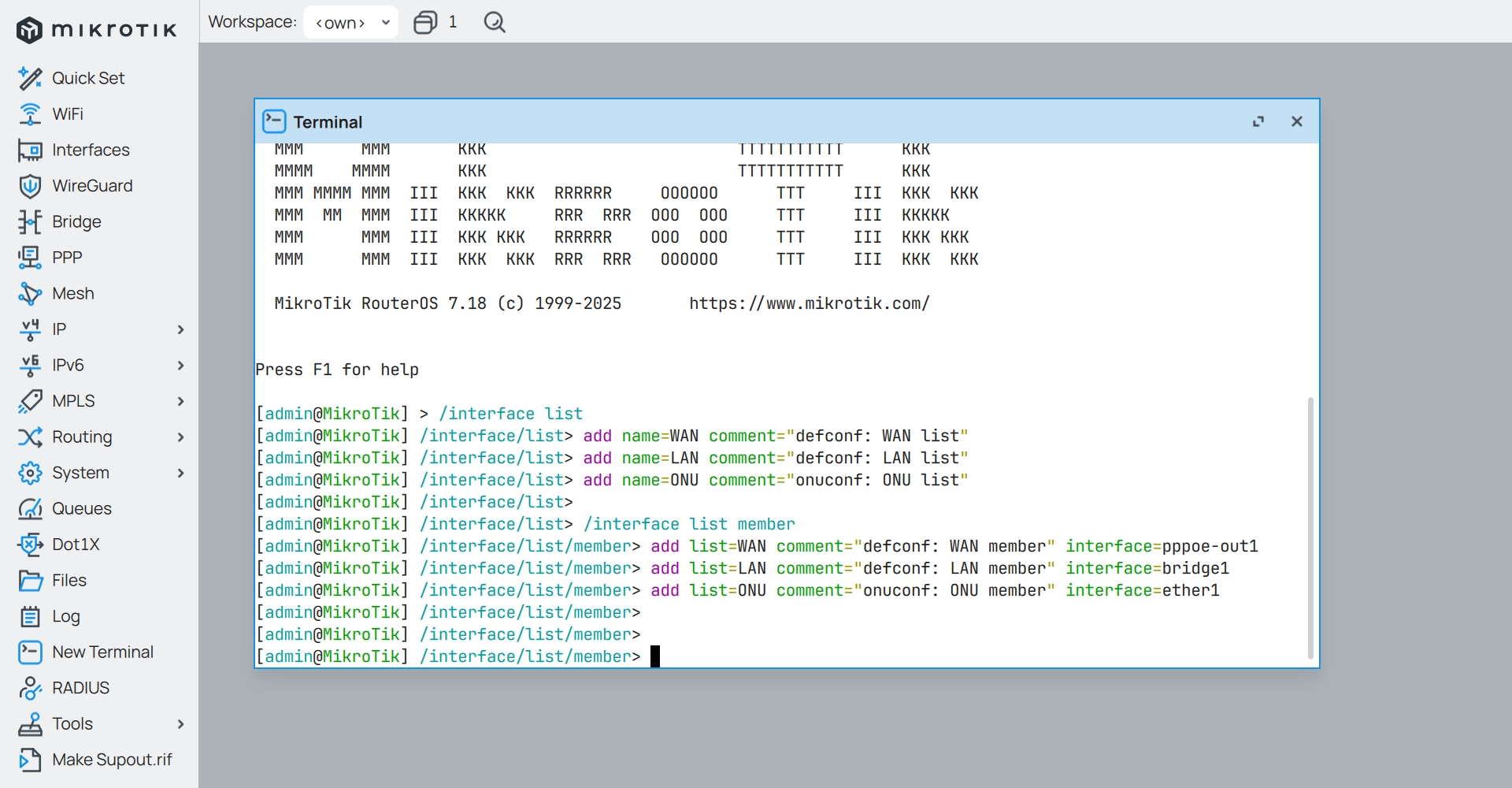Screen dimensions: 1512x788
Task: Click the New Terminal sidebar icon
Action: click(x=30, y=652)
